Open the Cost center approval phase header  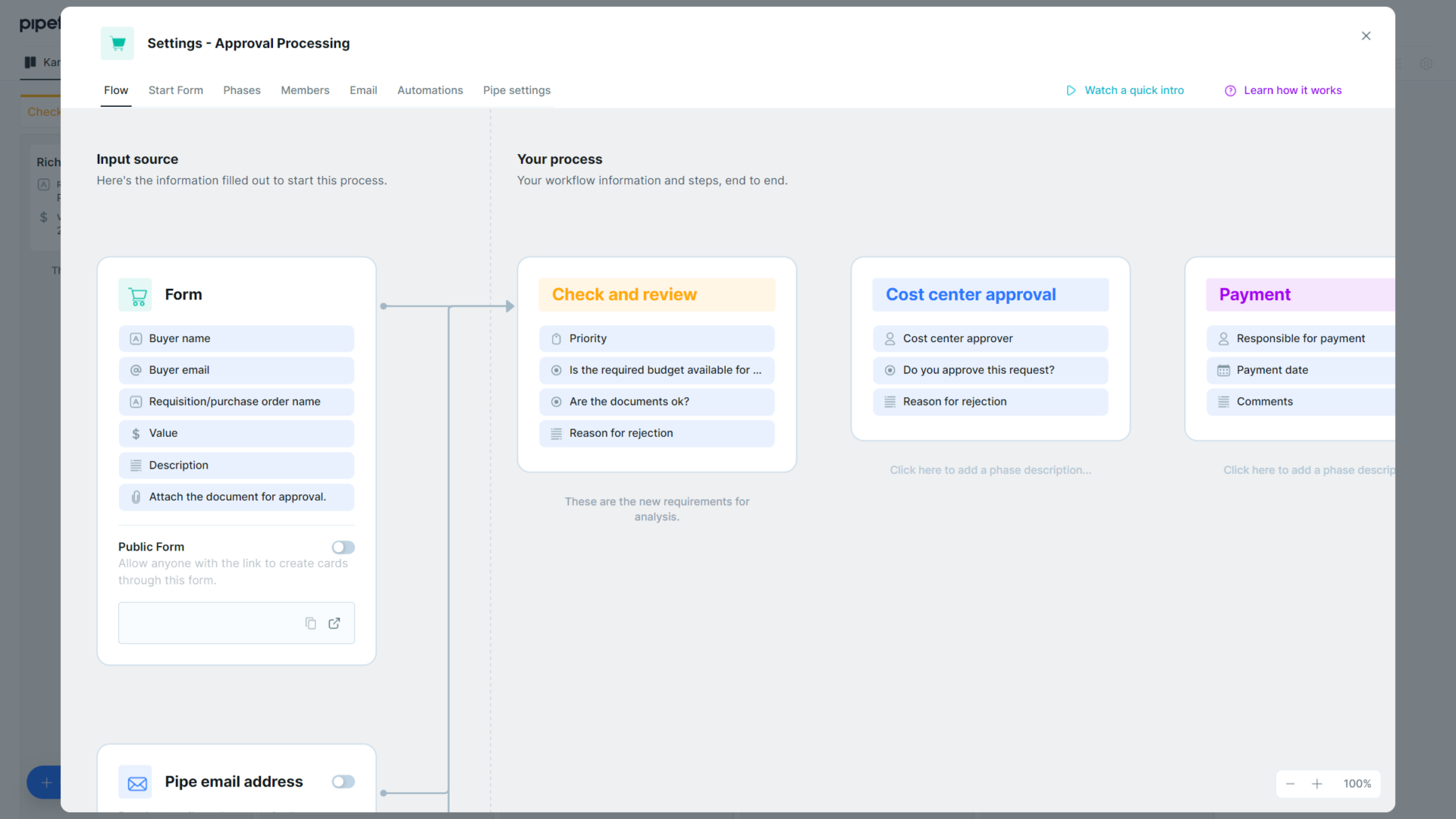pyautogui.click(x=990, y=294)
